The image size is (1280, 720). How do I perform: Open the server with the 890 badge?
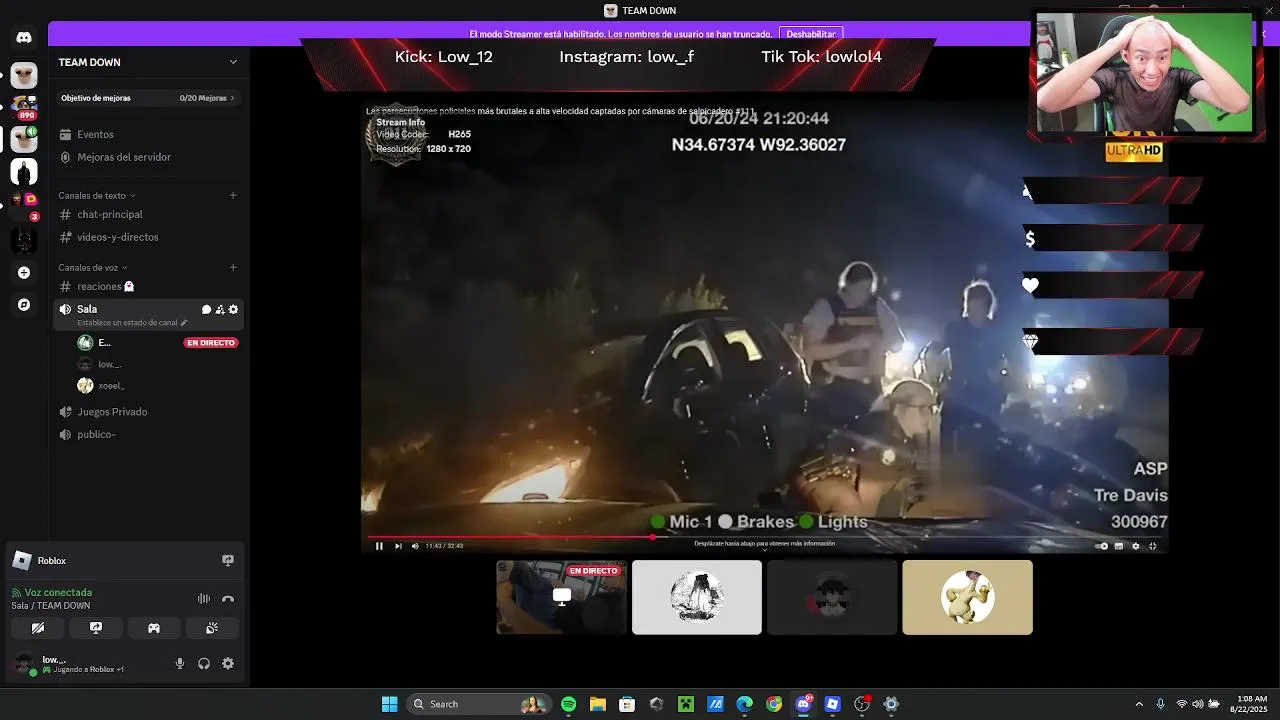[24, 107]
